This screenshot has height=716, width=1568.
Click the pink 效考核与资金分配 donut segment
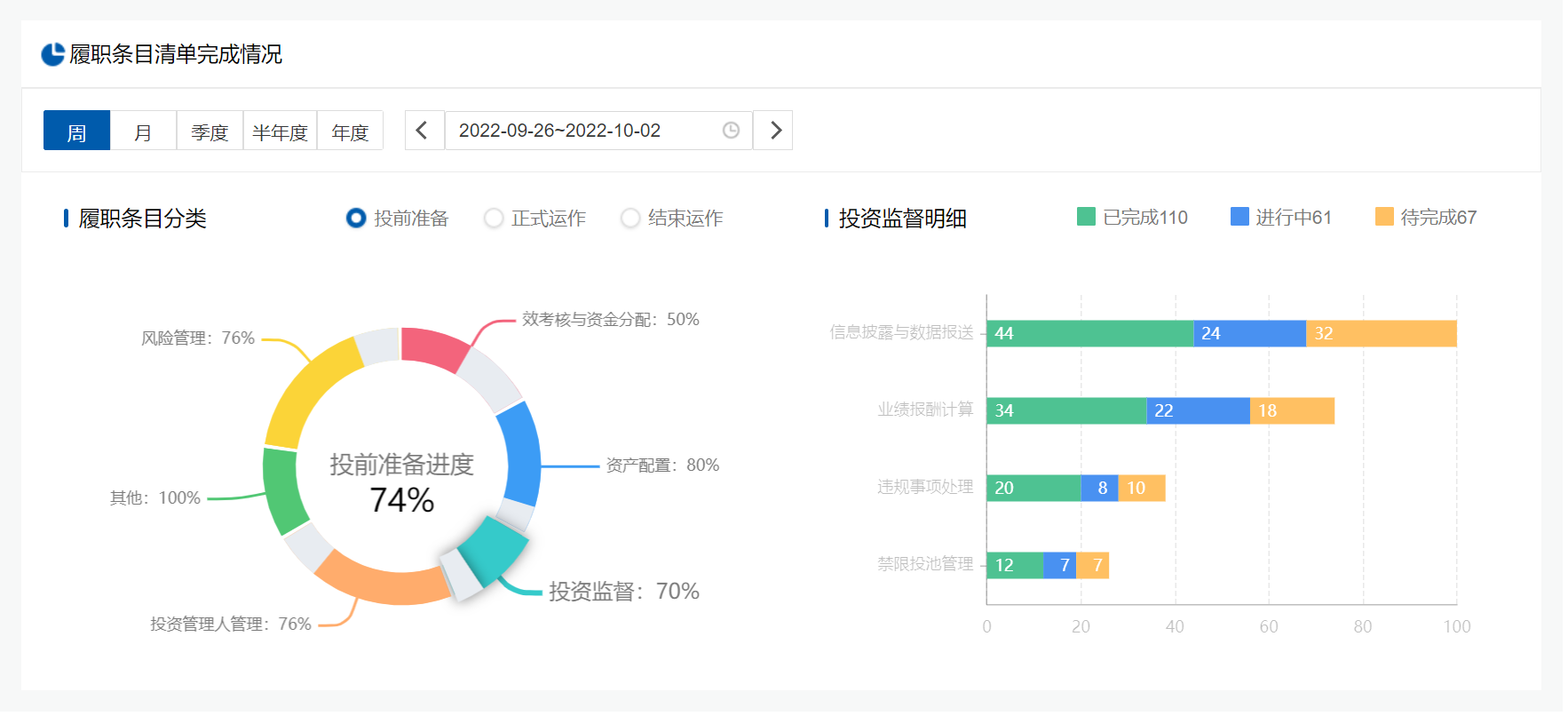[x=433, y=346]
